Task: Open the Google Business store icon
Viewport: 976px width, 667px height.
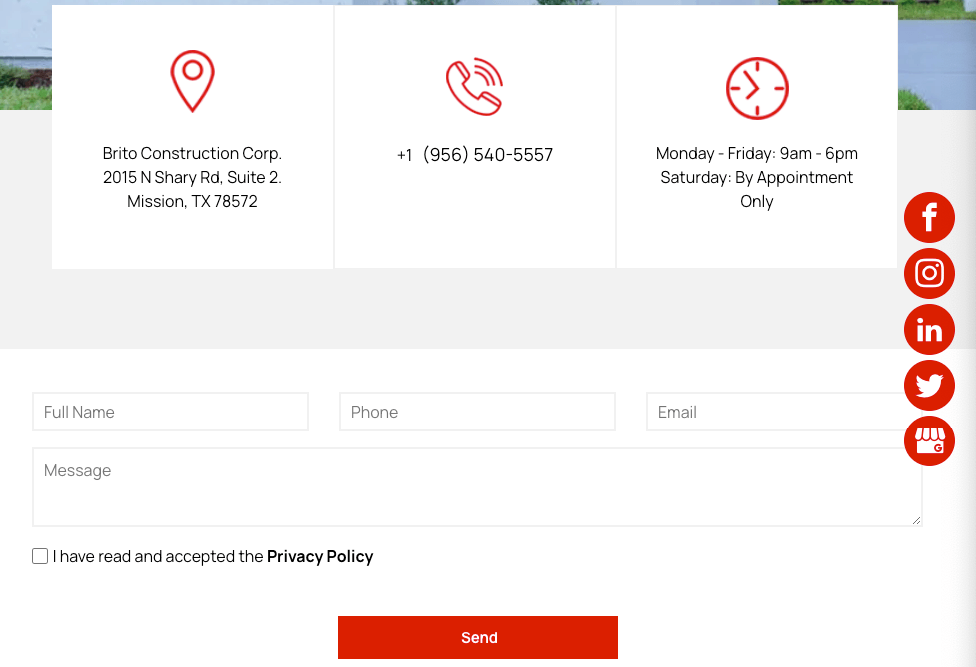Action: [929, 441]
